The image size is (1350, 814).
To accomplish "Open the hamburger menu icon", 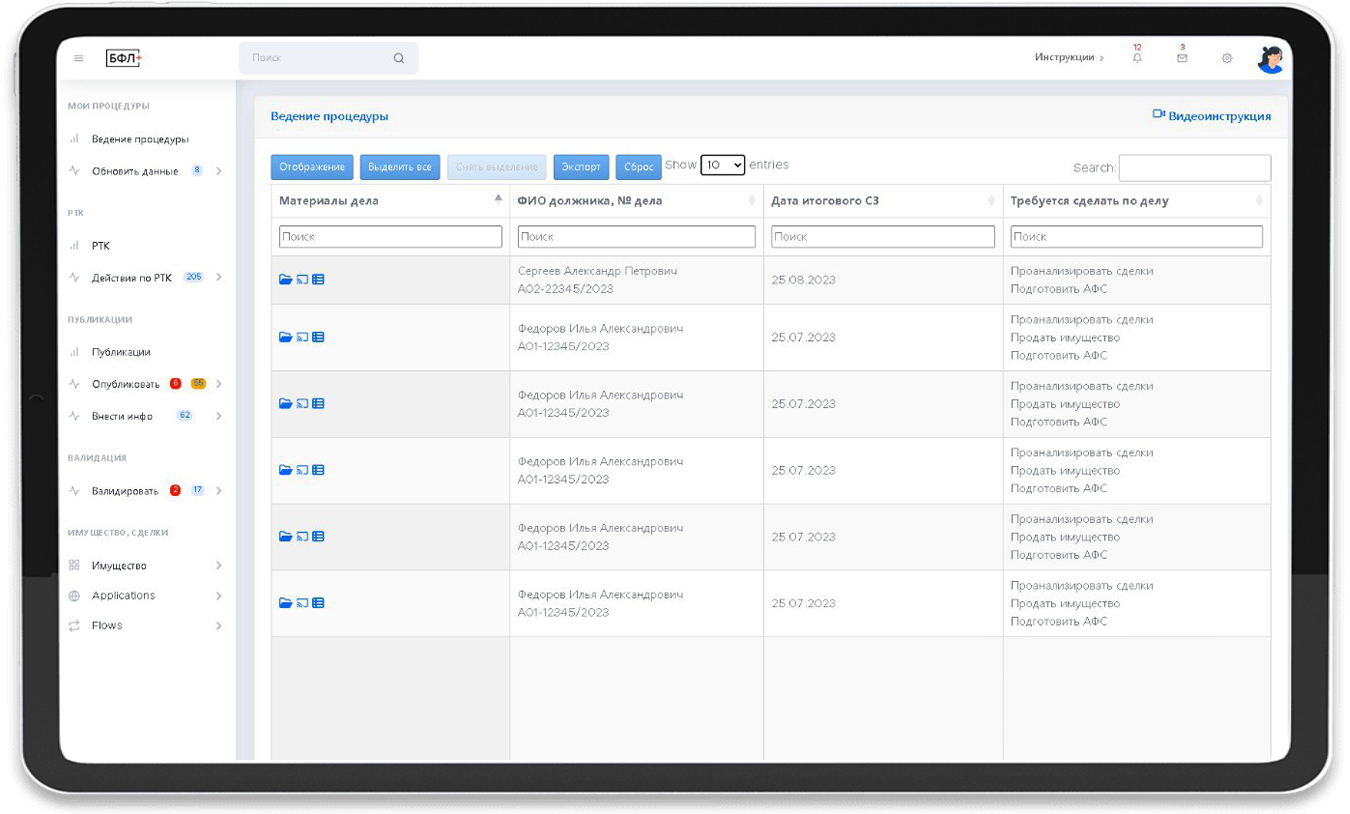I will tap(79, 58).
